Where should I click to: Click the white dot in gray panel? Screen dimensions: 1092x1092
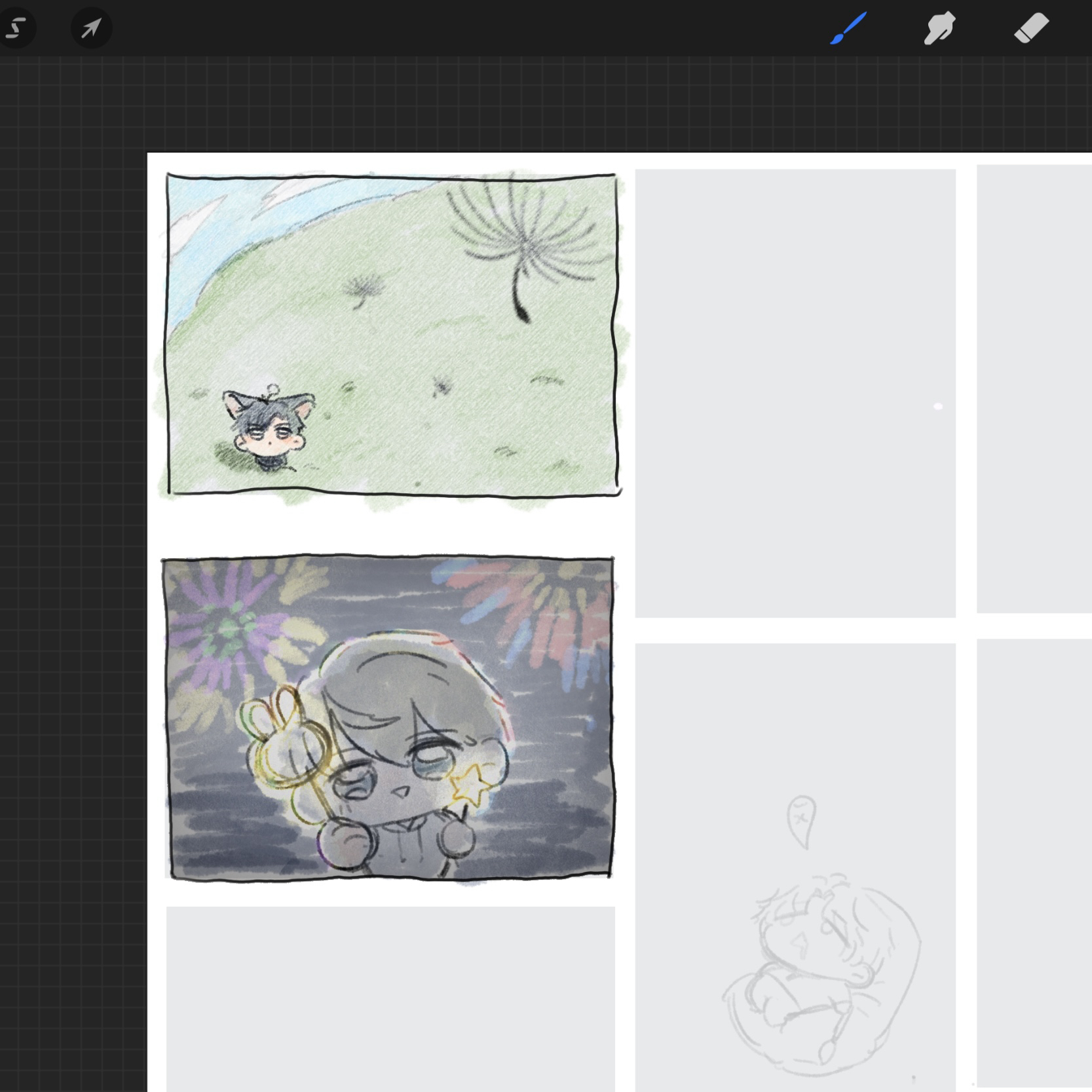click(x=937, y=407)
